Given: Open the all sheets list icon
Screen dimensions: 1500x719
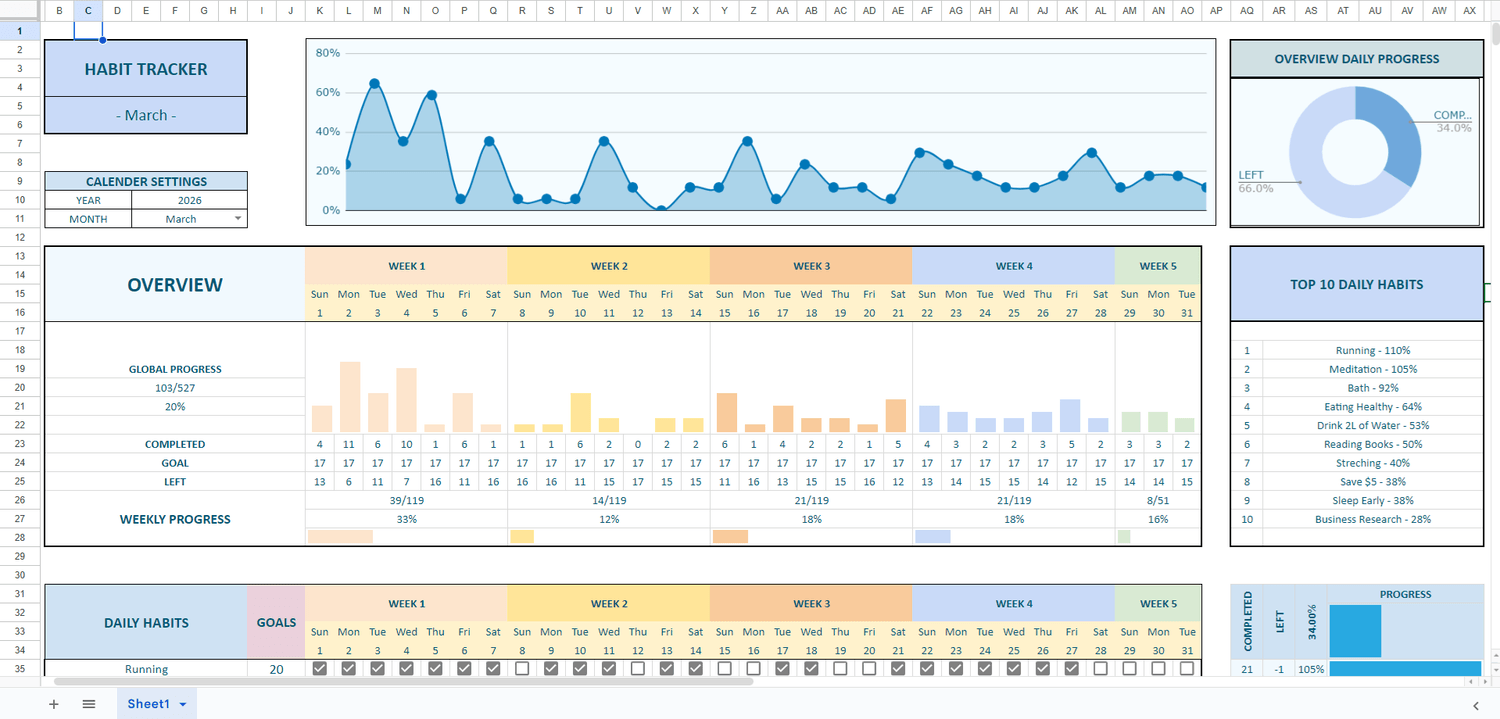Looking at the screenshot, I should 89,704.
